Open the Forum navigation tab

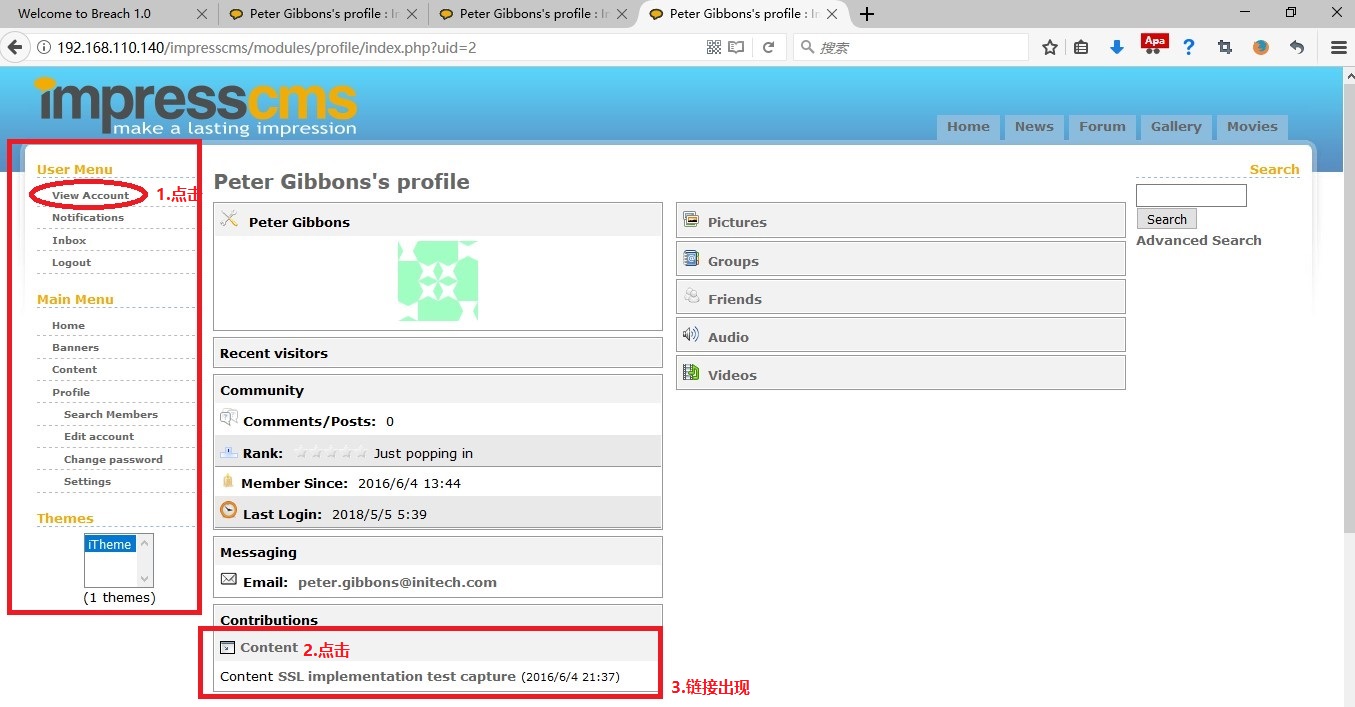[1102, 127]
